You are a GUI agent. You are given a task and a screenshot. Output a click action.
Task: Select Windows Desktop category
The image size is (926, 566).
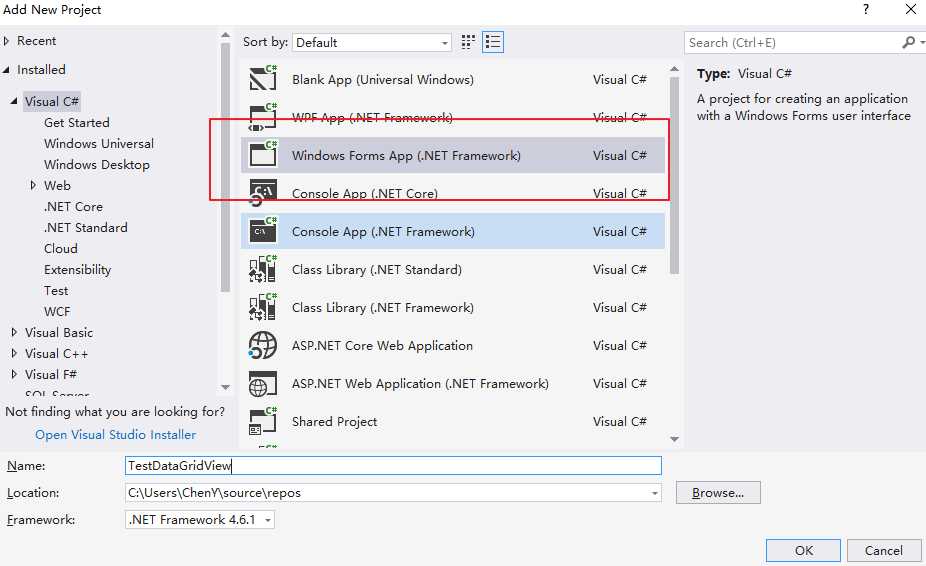tap(97, 164)
